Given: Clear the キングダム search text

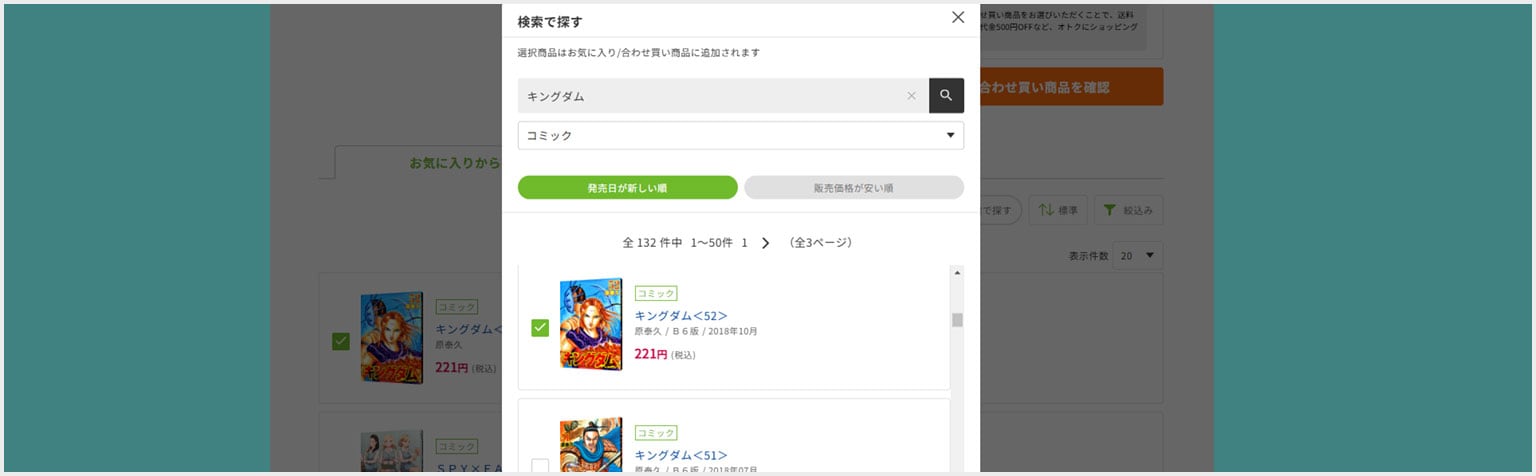Looking at the screenshot, I should (911, 96).
